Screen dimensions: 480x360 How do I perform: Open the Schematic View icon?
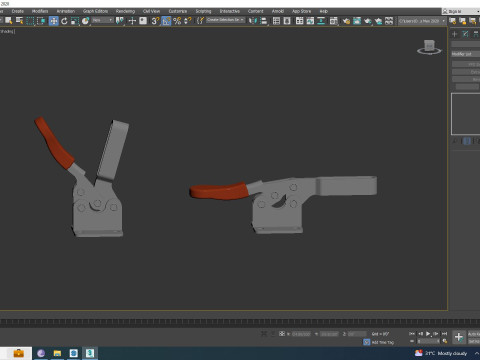(321, 21)
